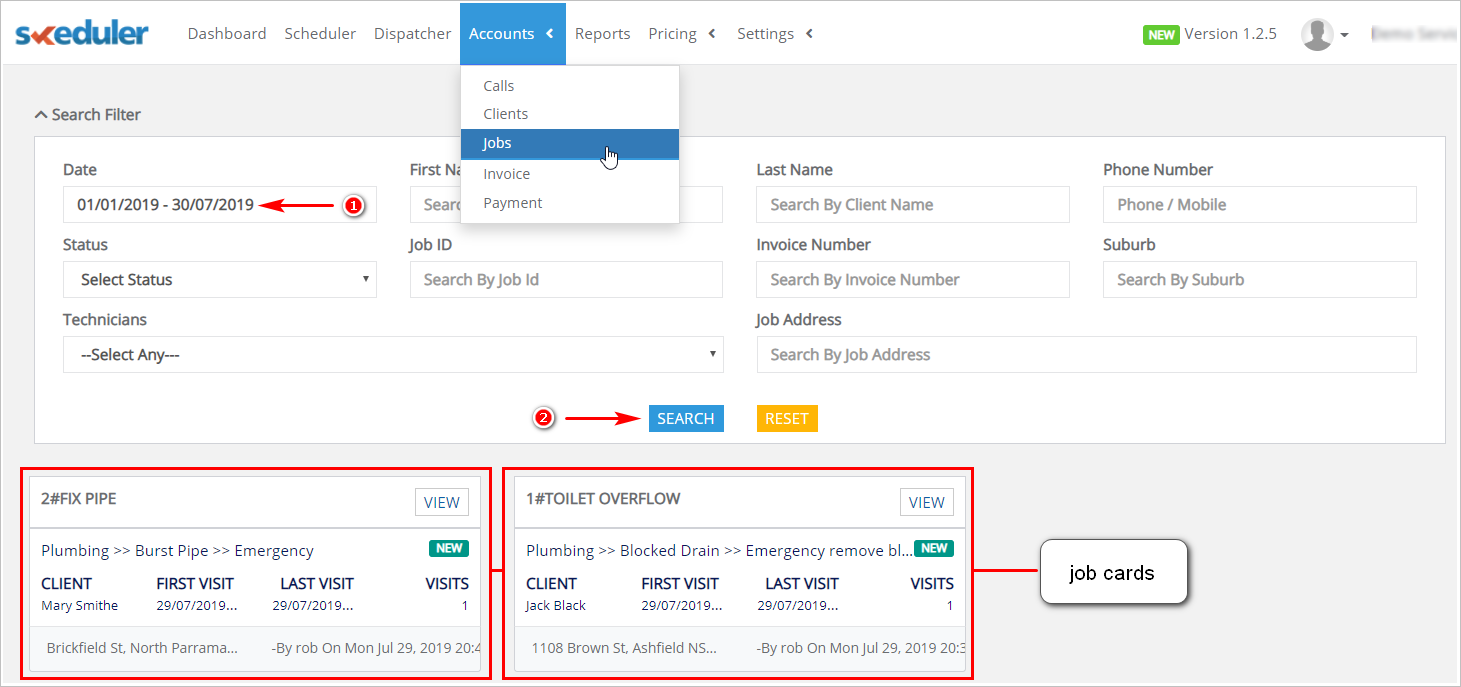Click the NEW badge on TOILET OVERFLOW card
The height and width of the screenshot is (687, 1461).
933,548
